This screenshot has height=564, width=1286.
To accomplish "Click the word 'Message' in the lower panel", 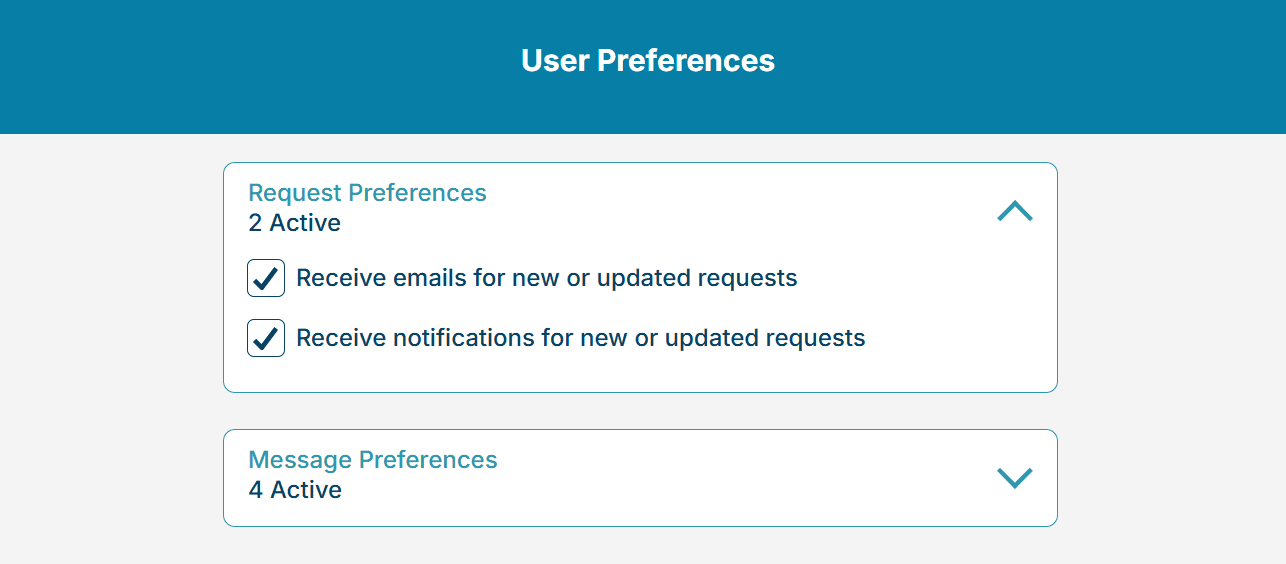I will (x=300, y=460).
